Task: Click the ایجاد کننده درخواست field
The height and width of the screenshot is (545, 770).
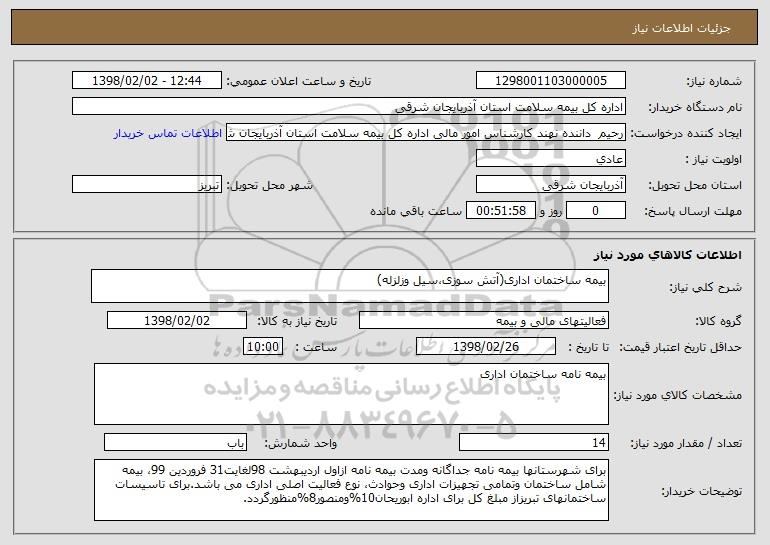Action: (x=426, y=133)
